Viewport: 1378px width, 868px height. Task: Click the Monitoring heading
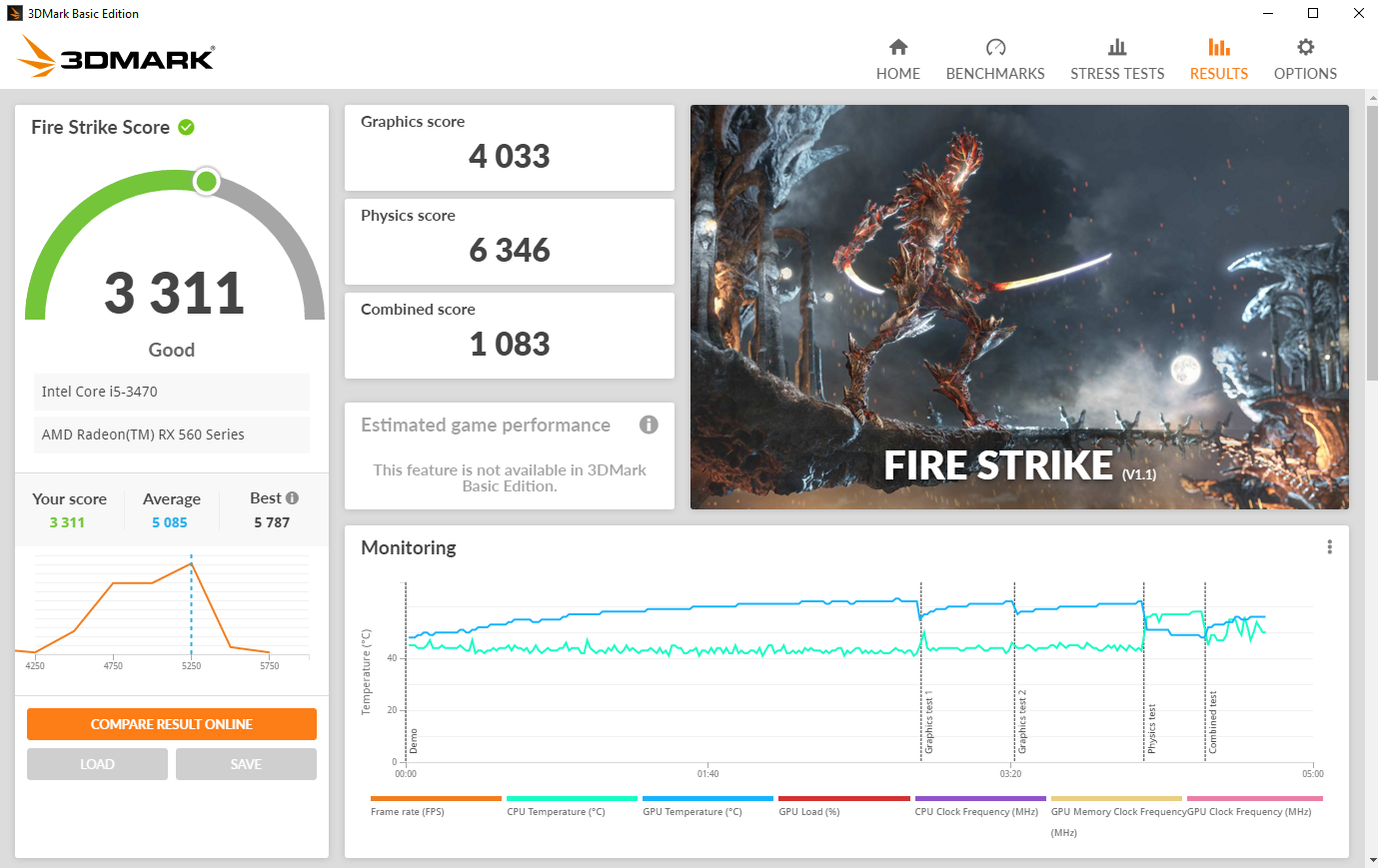tap(409, 547)
